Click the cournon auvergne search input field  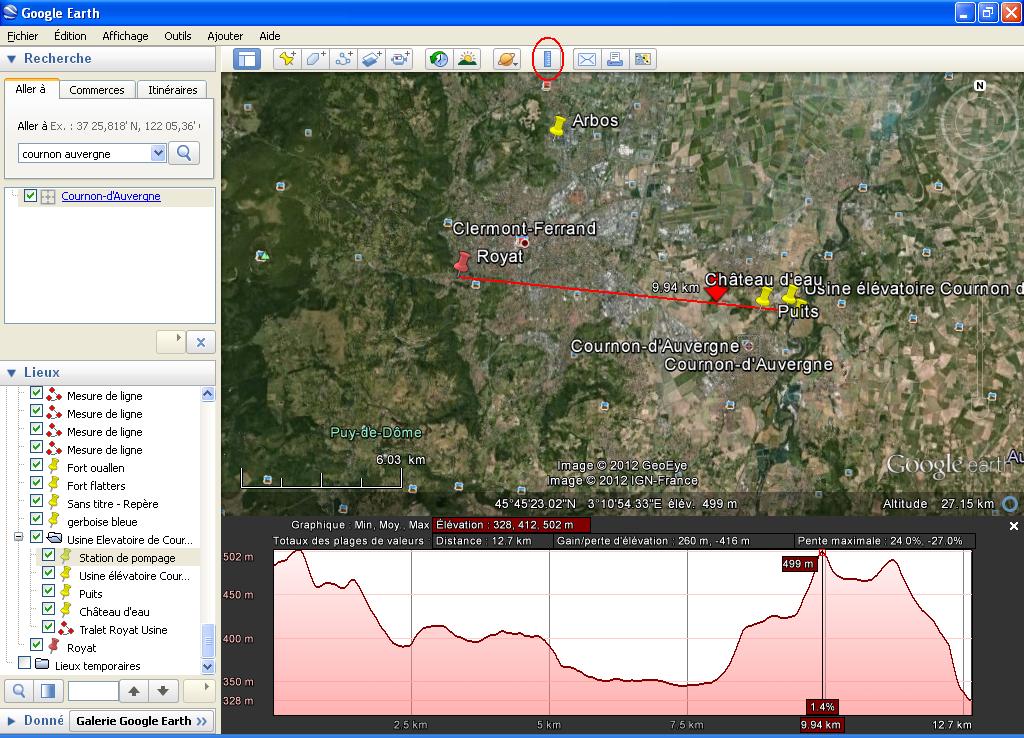tap(86, 153)
